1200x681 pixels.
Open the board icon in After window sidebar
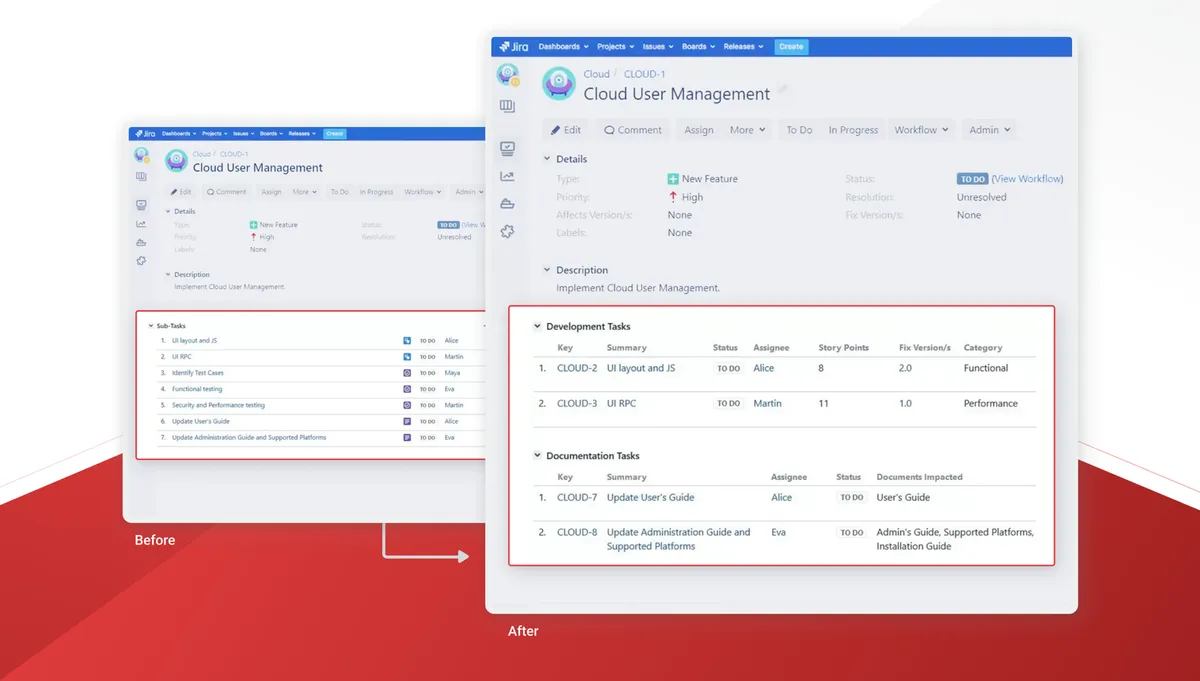508,106
